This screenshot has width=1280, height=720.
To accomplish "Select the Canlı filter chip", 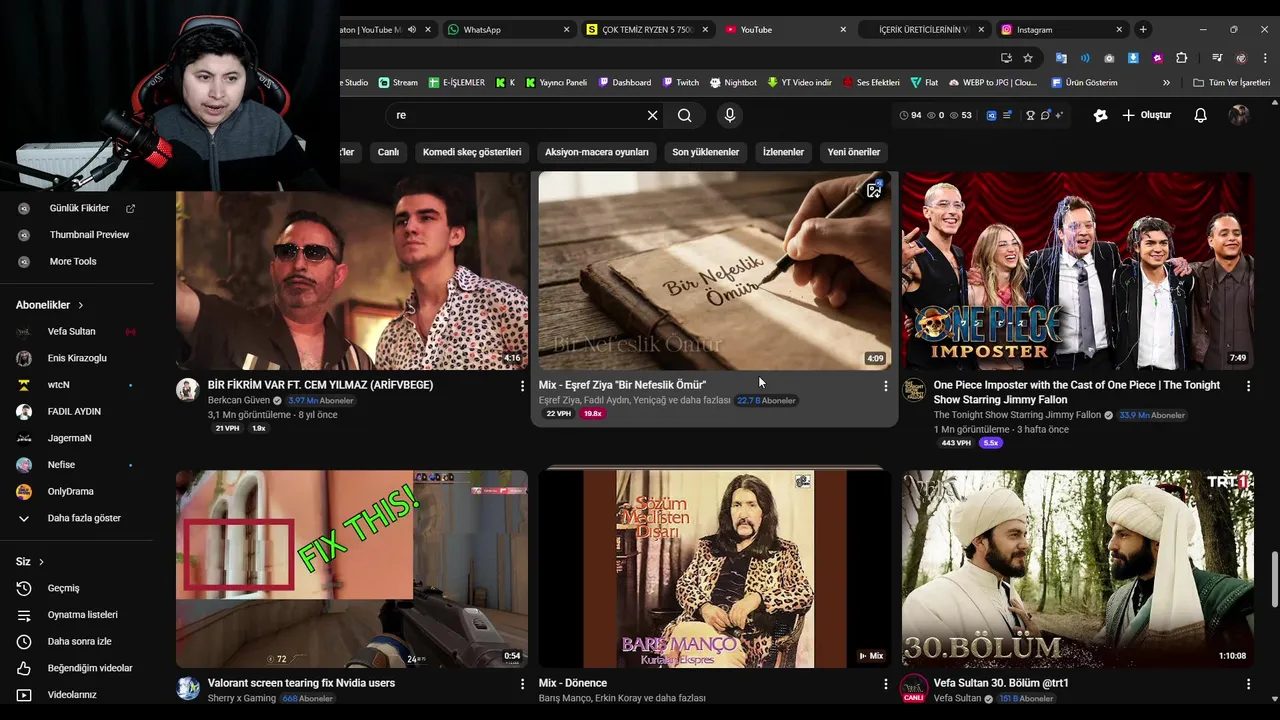I will click(x=388, y=152).
